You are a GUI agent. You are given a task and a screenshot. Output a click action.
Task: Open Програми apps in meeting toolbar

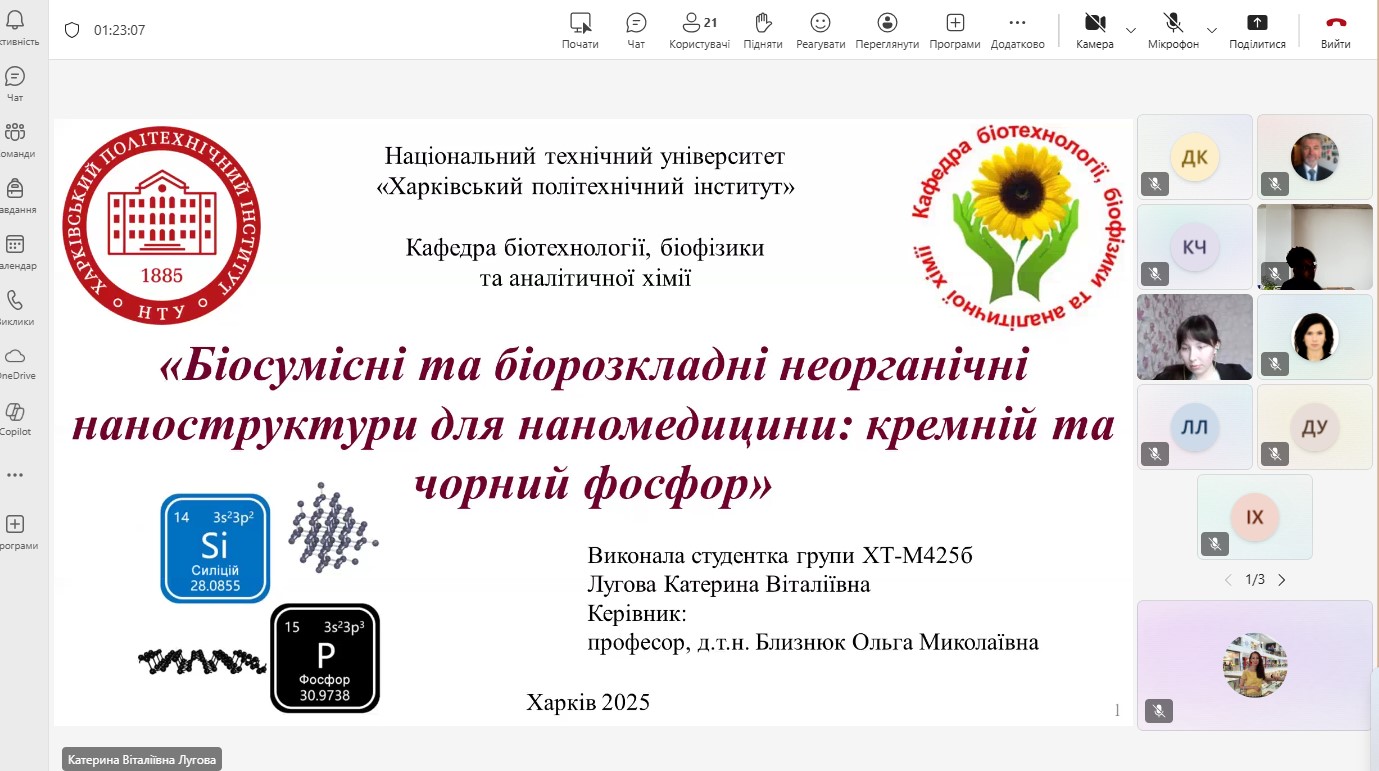(x=954, y=29)
